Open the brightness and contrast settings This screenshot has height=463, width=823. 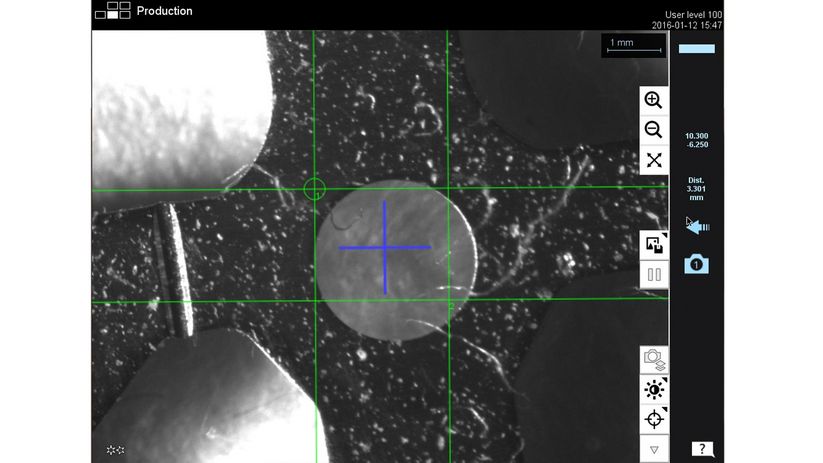(654, 389)
